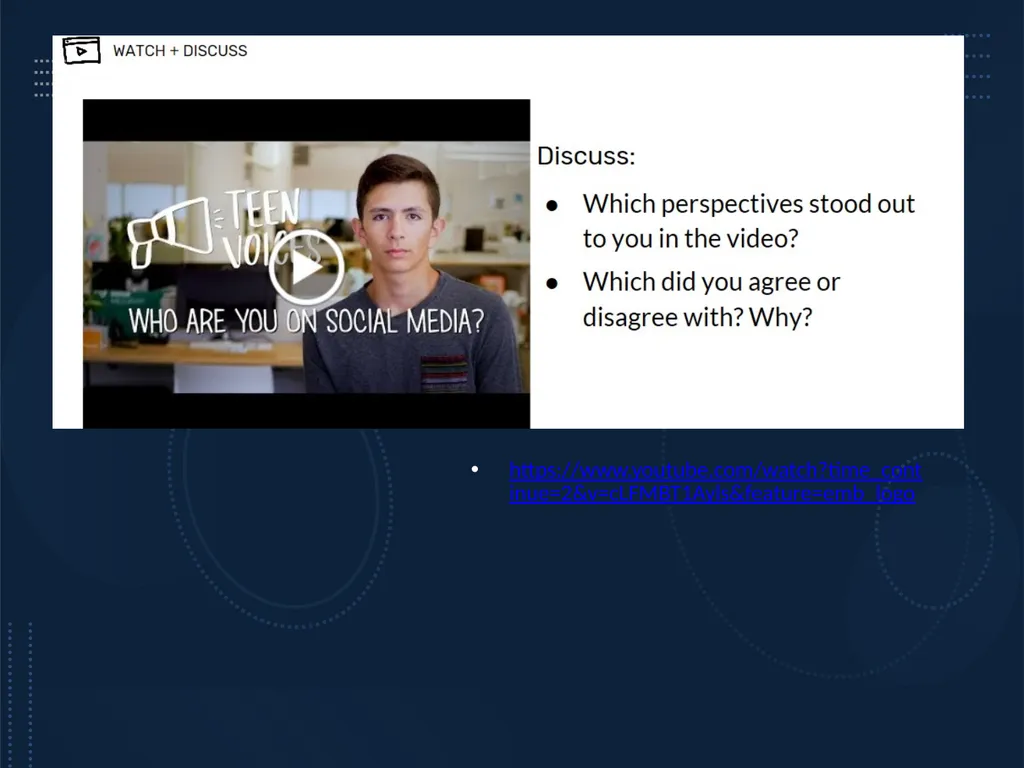
Task: Select 'Which did you agree or disagree' bullet
Action: (711, 299)
